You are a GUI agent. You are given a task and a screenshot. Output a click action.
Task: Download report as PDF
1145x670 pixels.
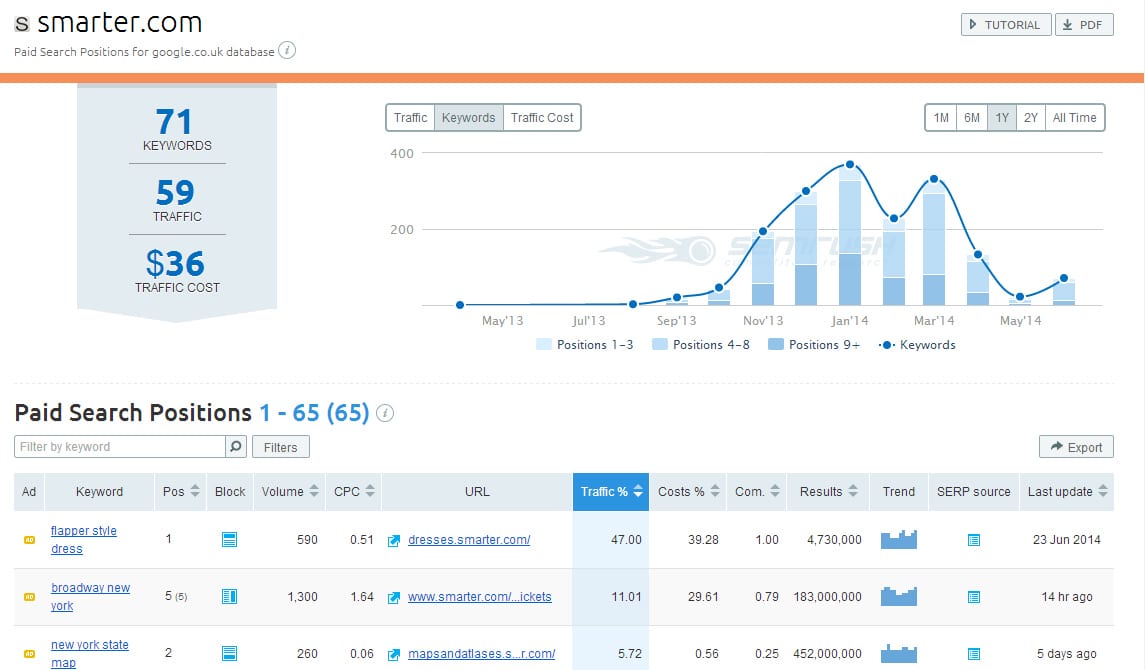[1084, 25]
